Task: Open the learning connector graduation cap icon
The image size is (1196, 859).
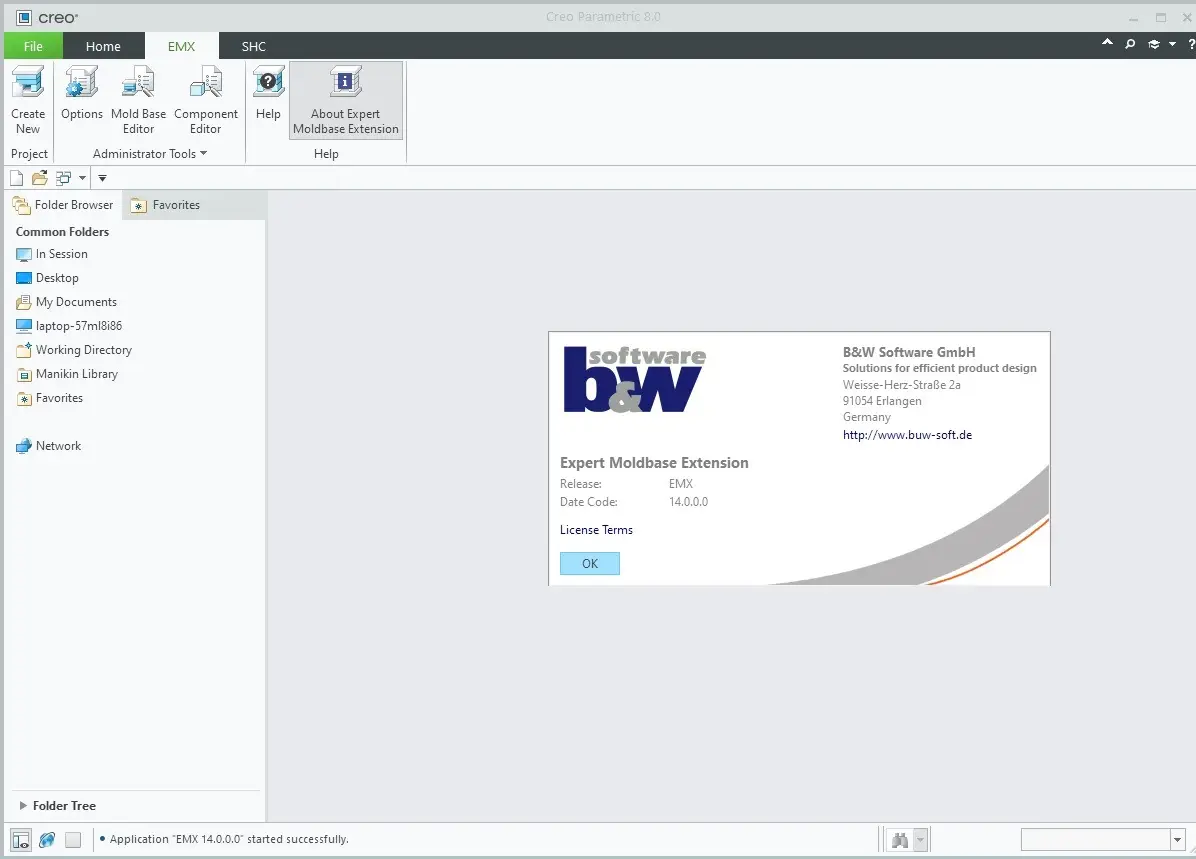Action: click(1154, 44)
